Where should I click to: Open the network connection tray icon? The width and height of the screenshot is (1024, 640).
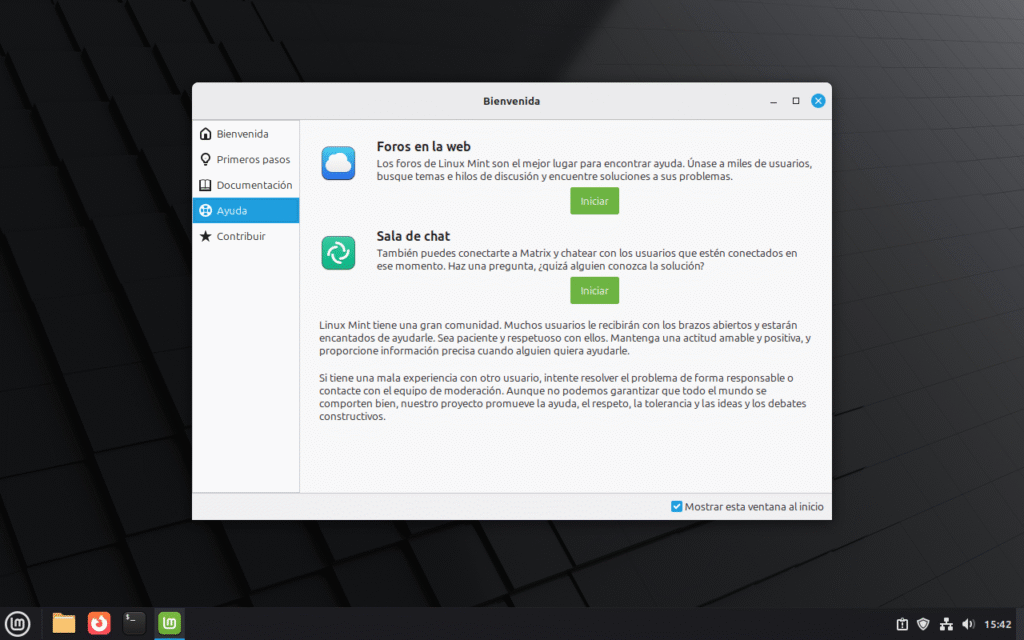[946, 624]
